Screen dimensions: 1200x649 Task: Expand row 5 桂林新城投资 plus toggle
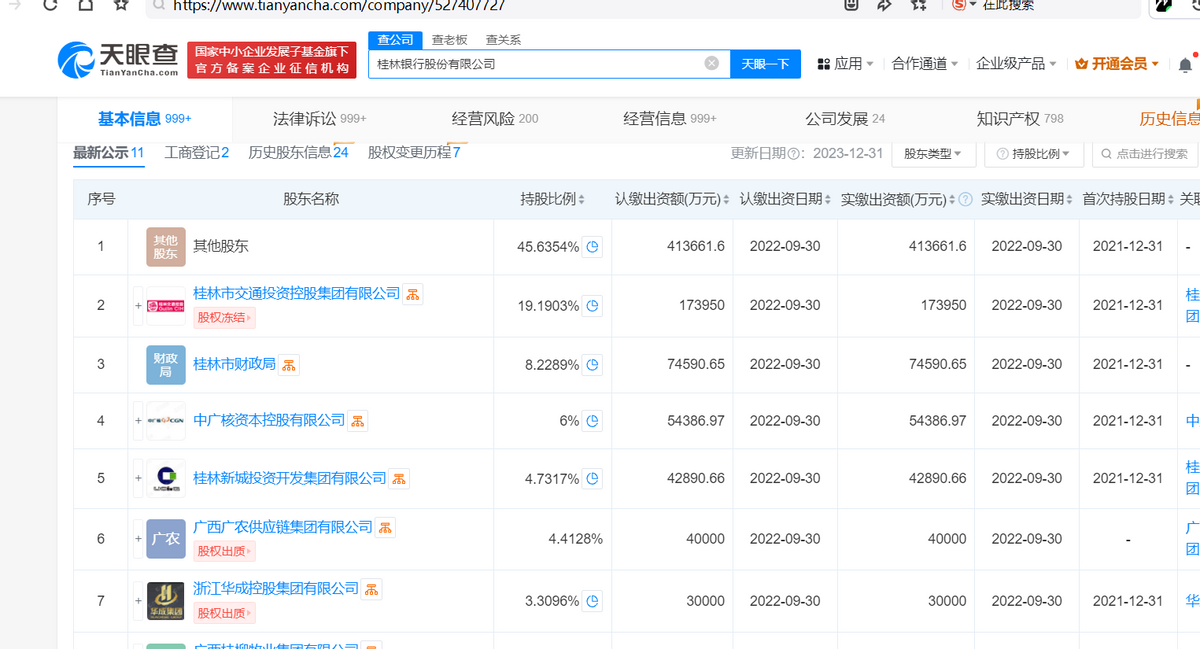point(139,479)
